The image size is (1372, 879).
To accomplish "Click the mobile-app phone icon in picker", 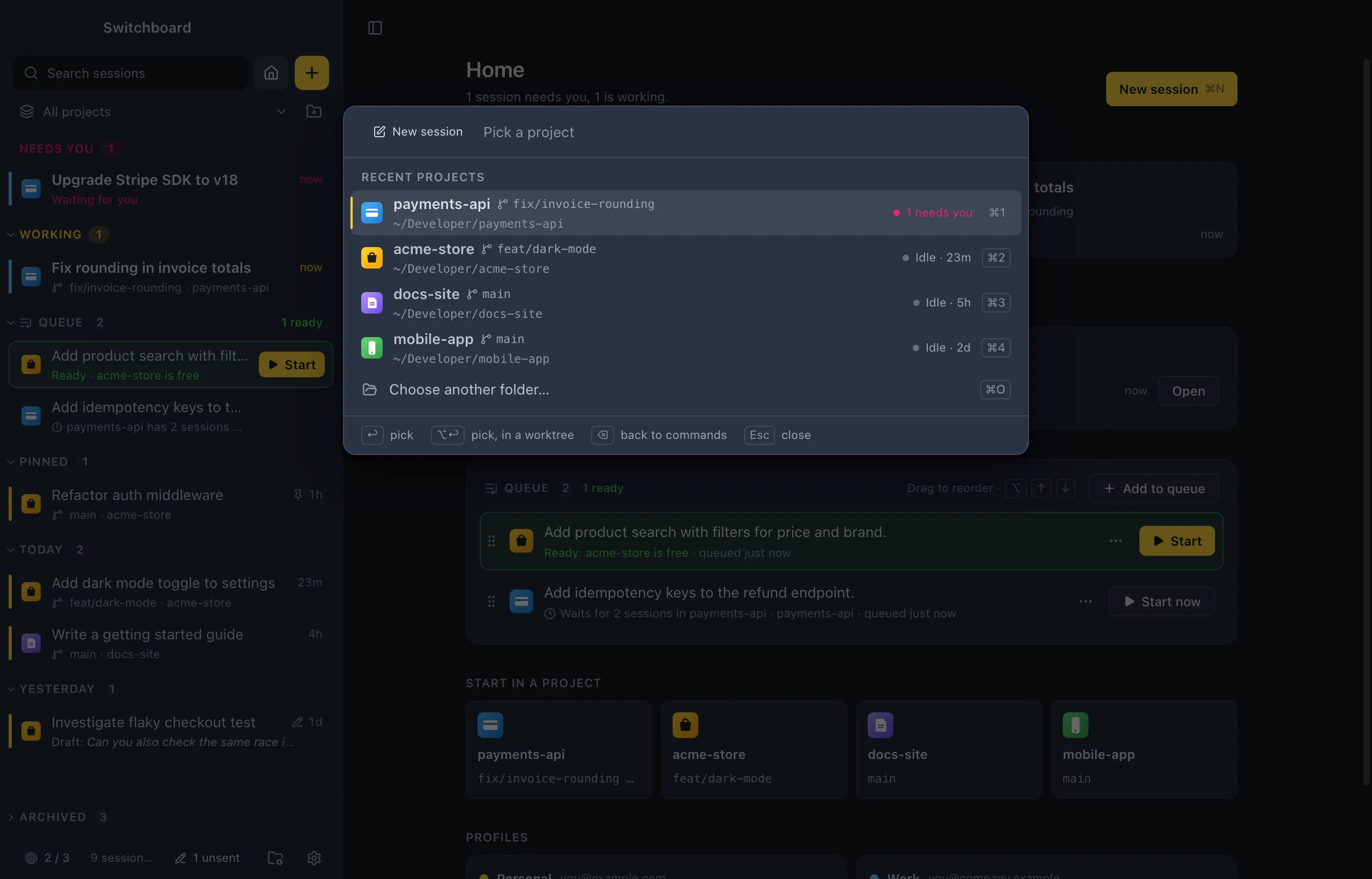I will tap(372, 348).
